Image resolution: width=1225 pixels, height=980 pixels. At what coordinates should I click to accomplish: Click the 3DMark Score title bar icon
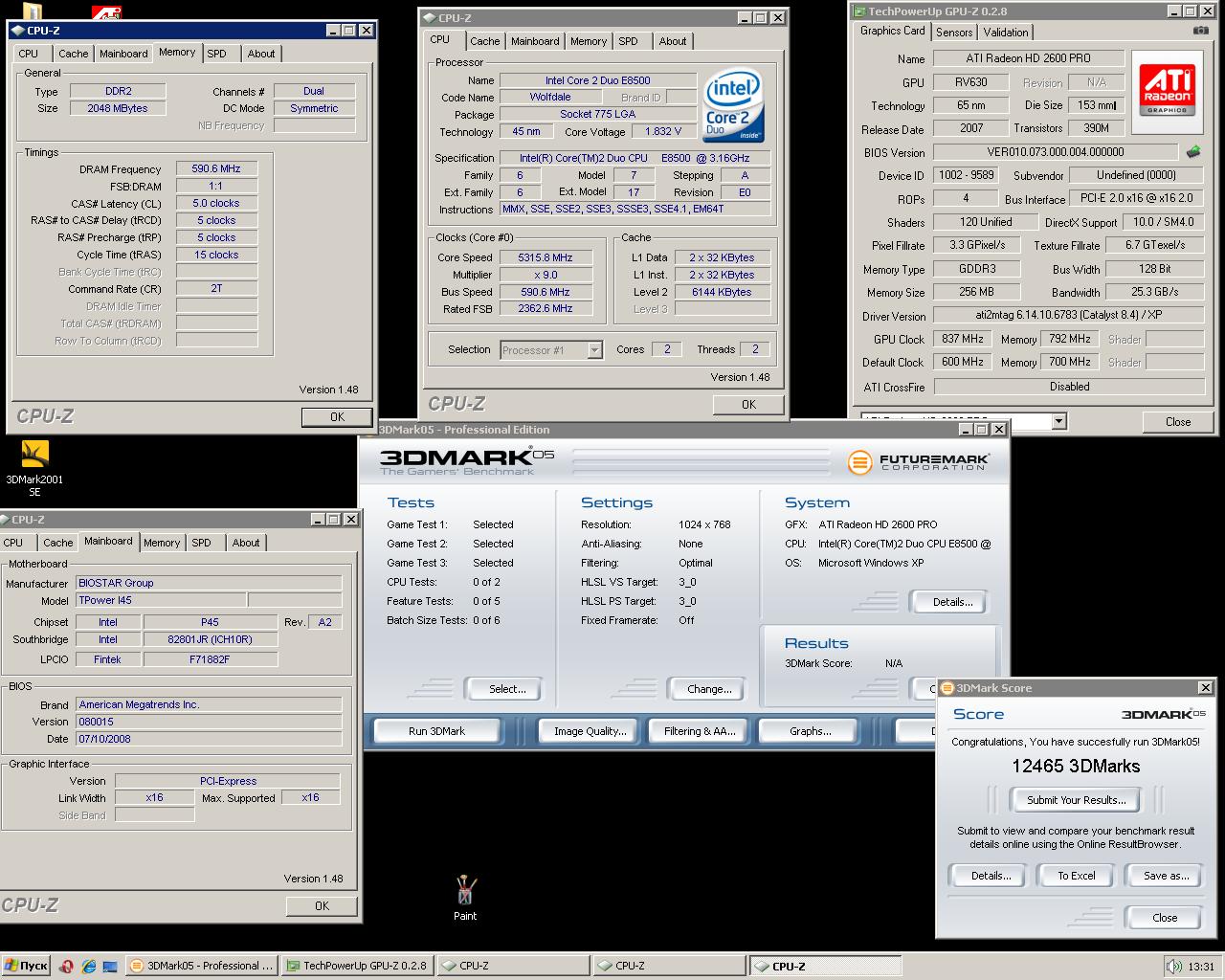[x=947, y=687]
